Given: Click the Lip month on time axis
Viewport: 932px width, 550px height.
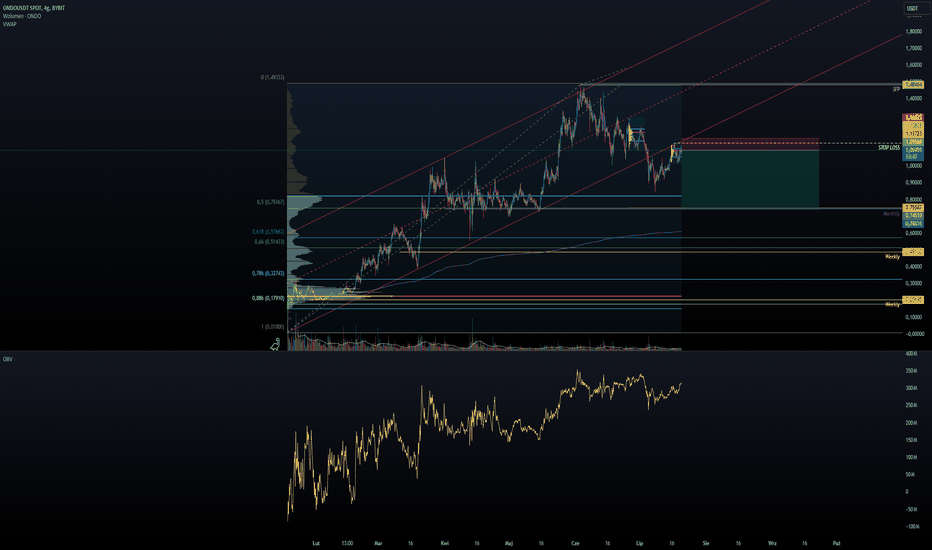Looking at the screenshot, I should [x=640, y=543].
